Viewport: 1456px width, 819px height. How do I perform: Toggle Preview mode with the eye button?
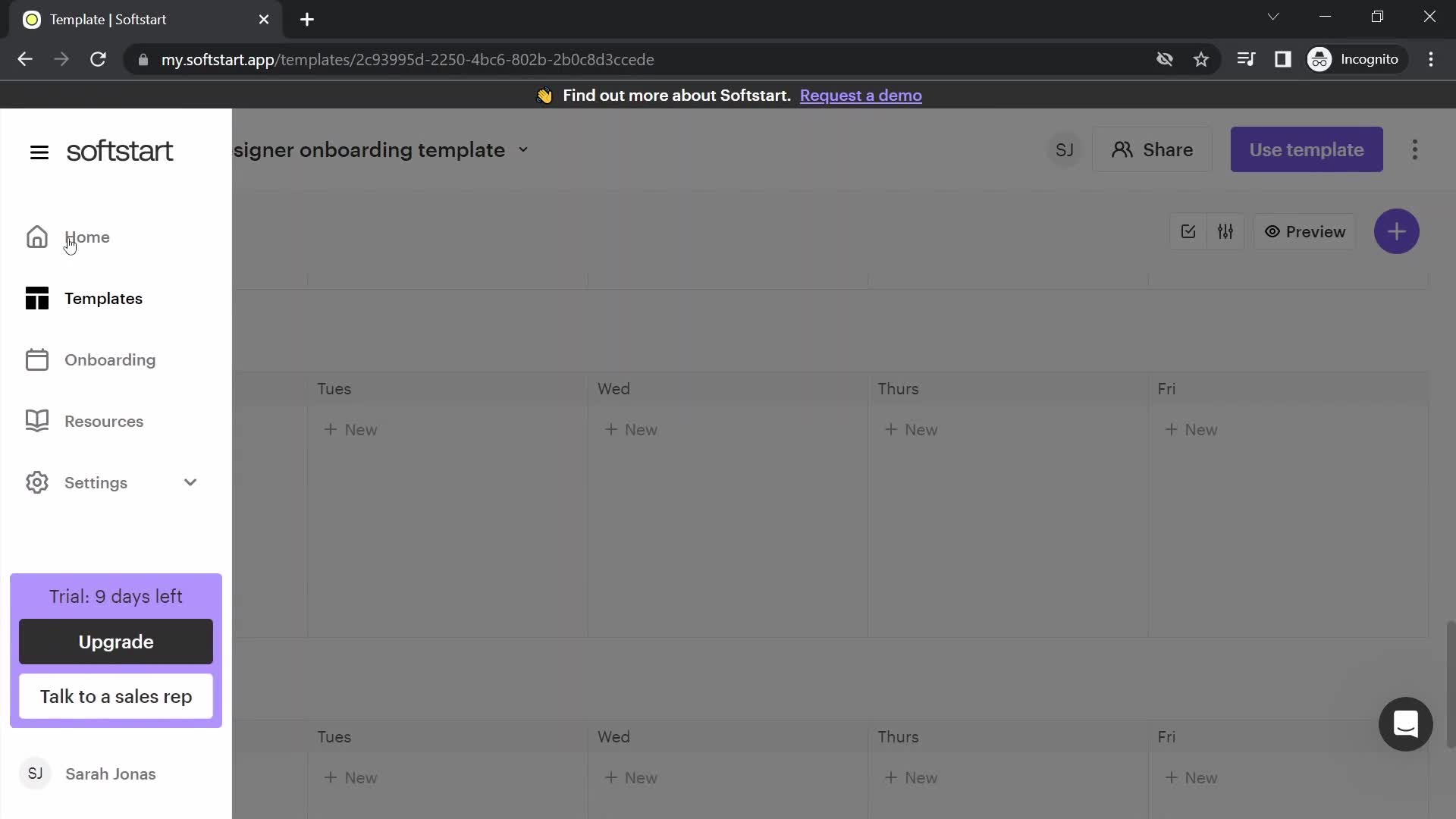coord(1305,231)
